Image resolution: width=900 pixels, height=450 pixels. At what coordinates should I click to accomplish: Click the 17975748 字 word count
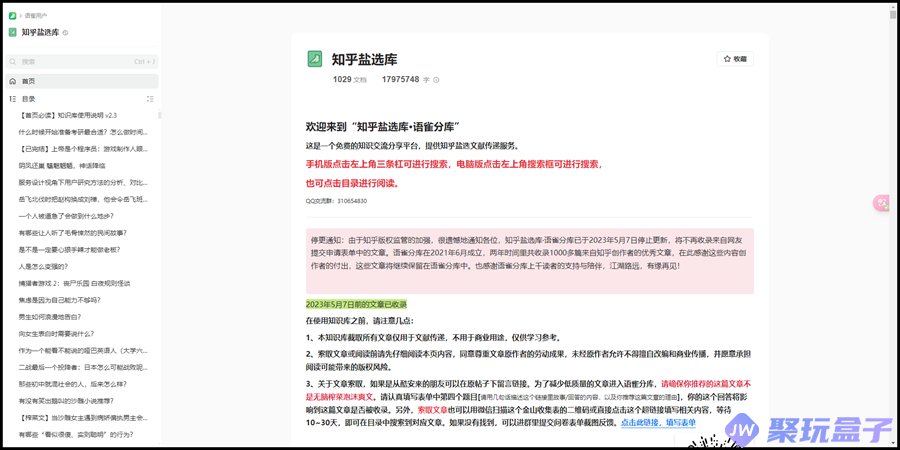406,80
